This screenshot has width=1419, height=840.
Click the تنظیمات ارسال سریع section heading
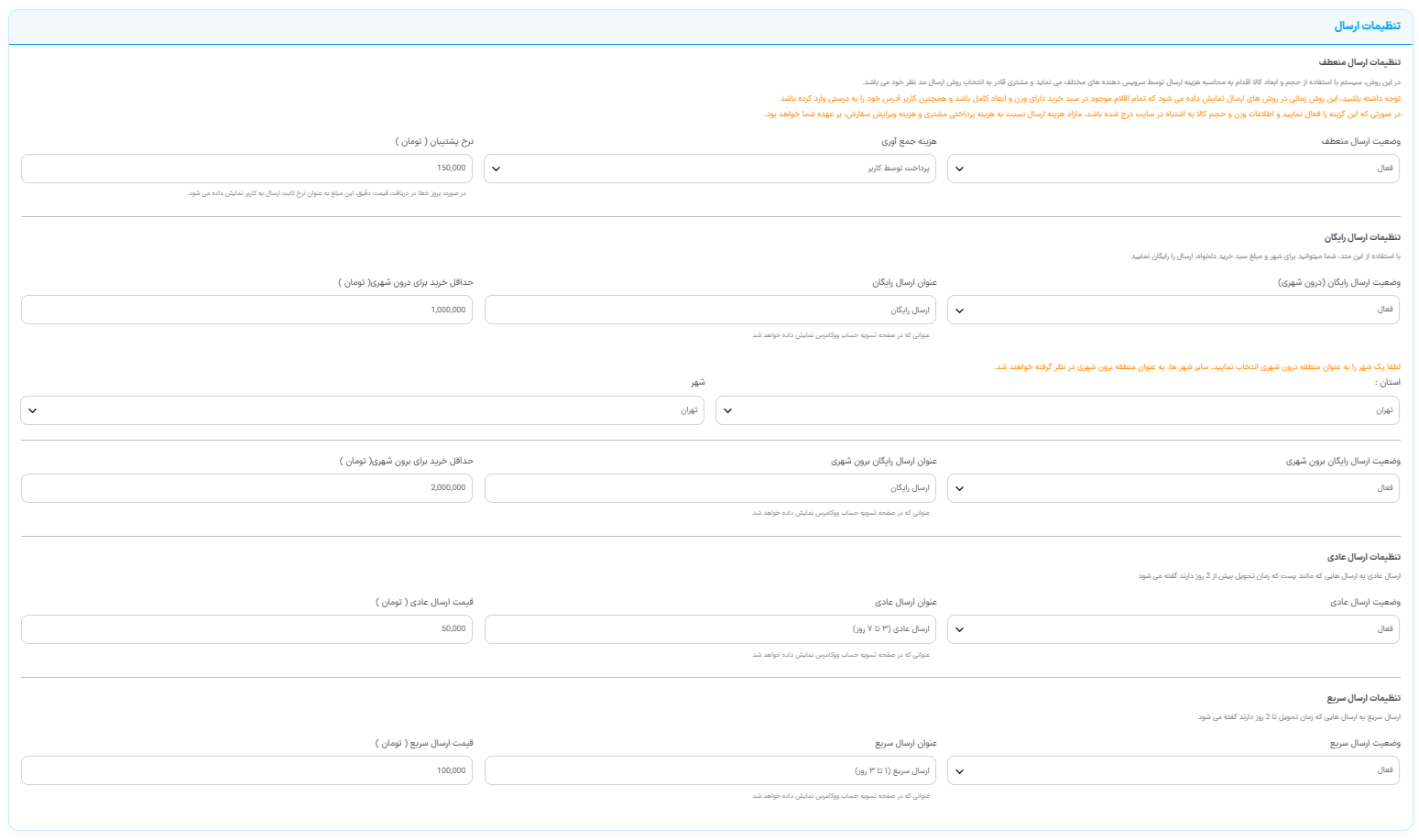click(1364, 698)
